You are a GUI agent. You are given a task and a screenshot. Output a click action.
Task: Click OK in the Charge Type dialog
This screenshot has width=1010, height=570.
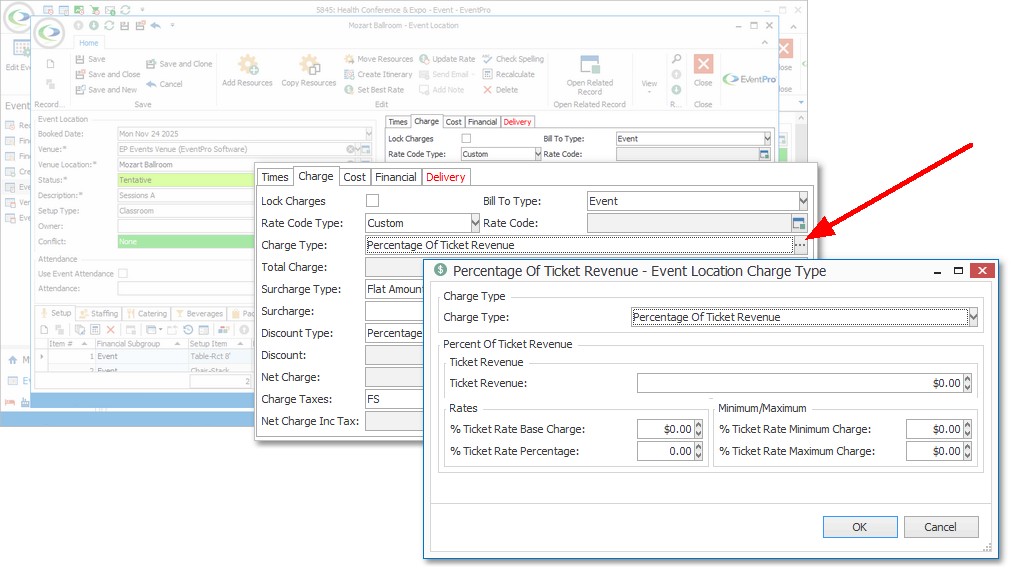[860, 527]
